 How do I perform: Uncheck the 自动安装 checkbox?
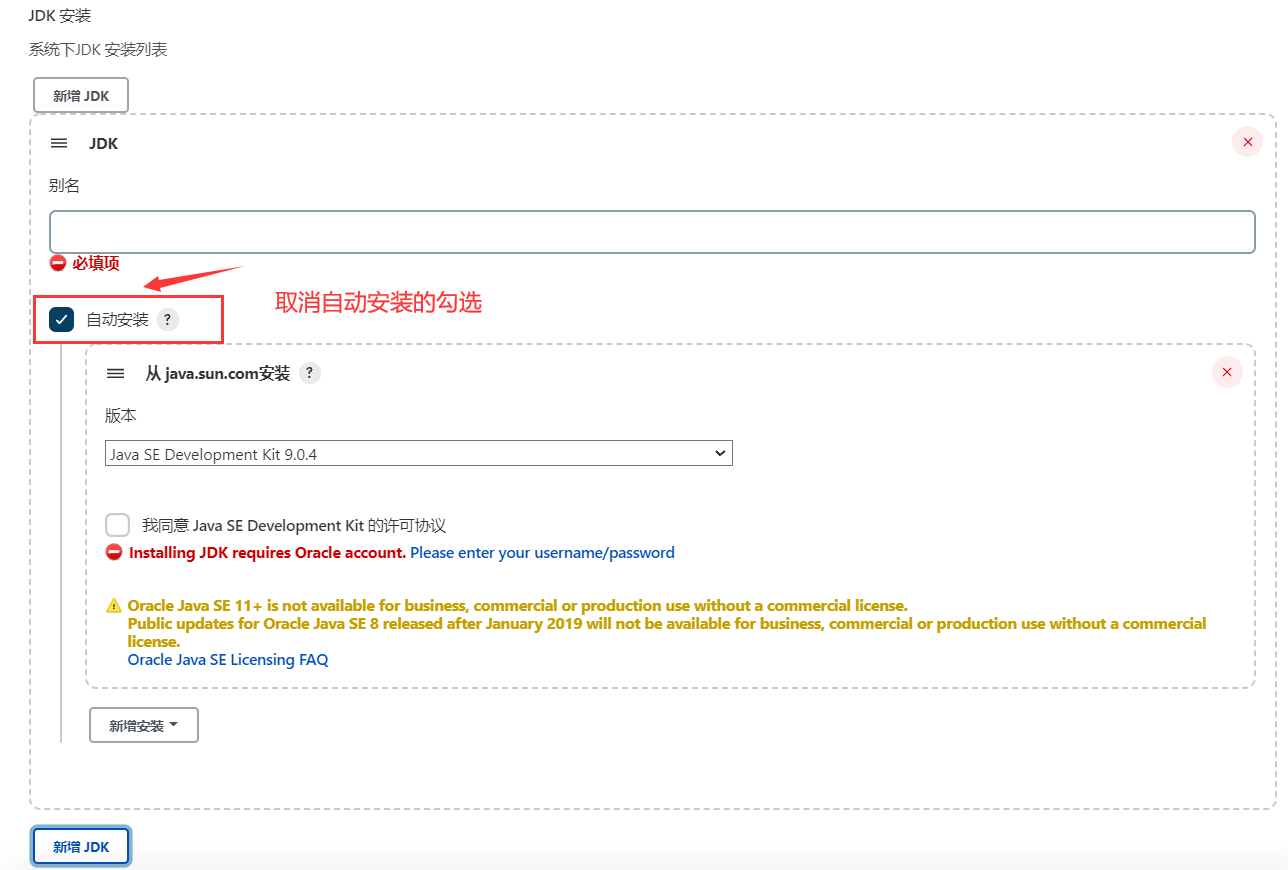tap(62, 320)
